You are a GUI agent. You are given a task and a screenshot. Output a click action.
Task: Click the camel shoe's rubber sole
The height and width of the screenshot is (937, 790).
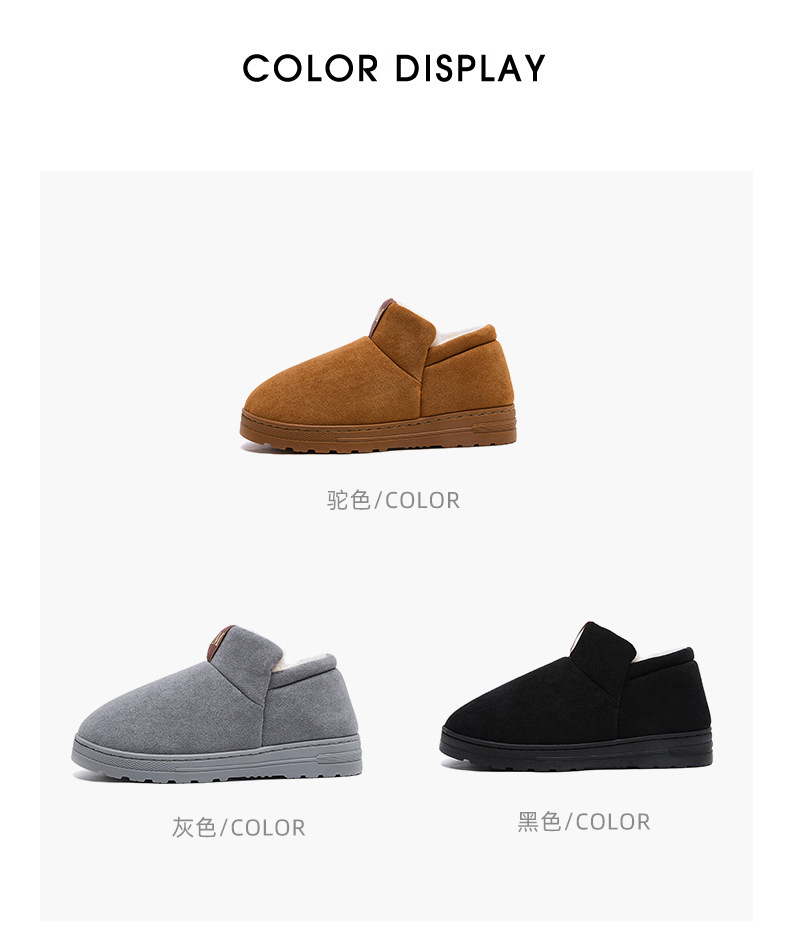pyautogui.click(x=378, y=428)
